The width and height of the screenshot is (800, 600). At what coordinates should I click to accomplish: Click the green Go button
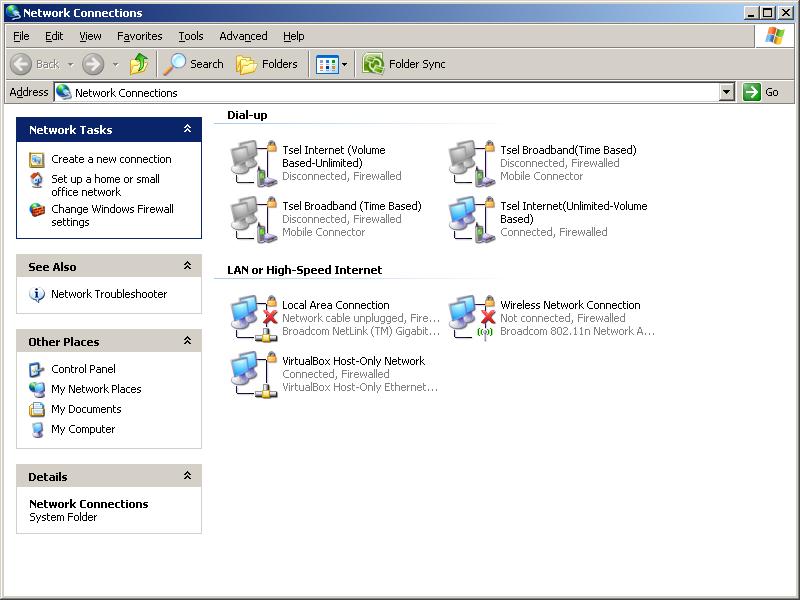[x=761, y=92]
